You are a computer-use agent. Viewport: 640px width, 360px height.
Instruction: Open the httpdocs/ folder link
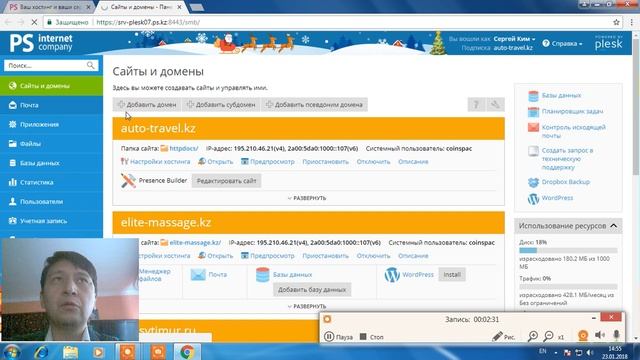pyautogui.click(x=184, y=149)
